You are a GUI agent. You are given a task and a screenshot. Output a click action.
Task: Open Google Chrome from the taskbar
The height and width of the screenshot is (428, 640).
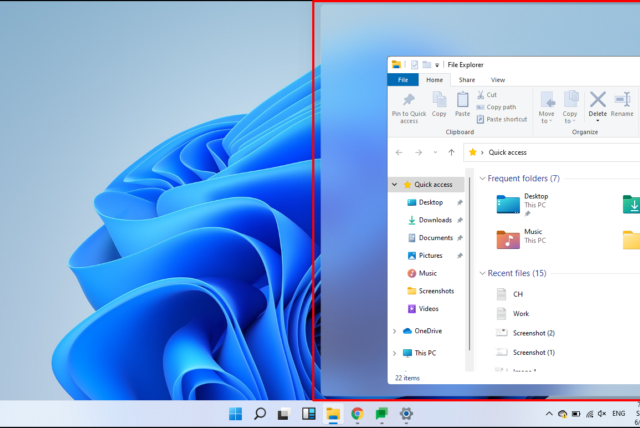point(357,413)
